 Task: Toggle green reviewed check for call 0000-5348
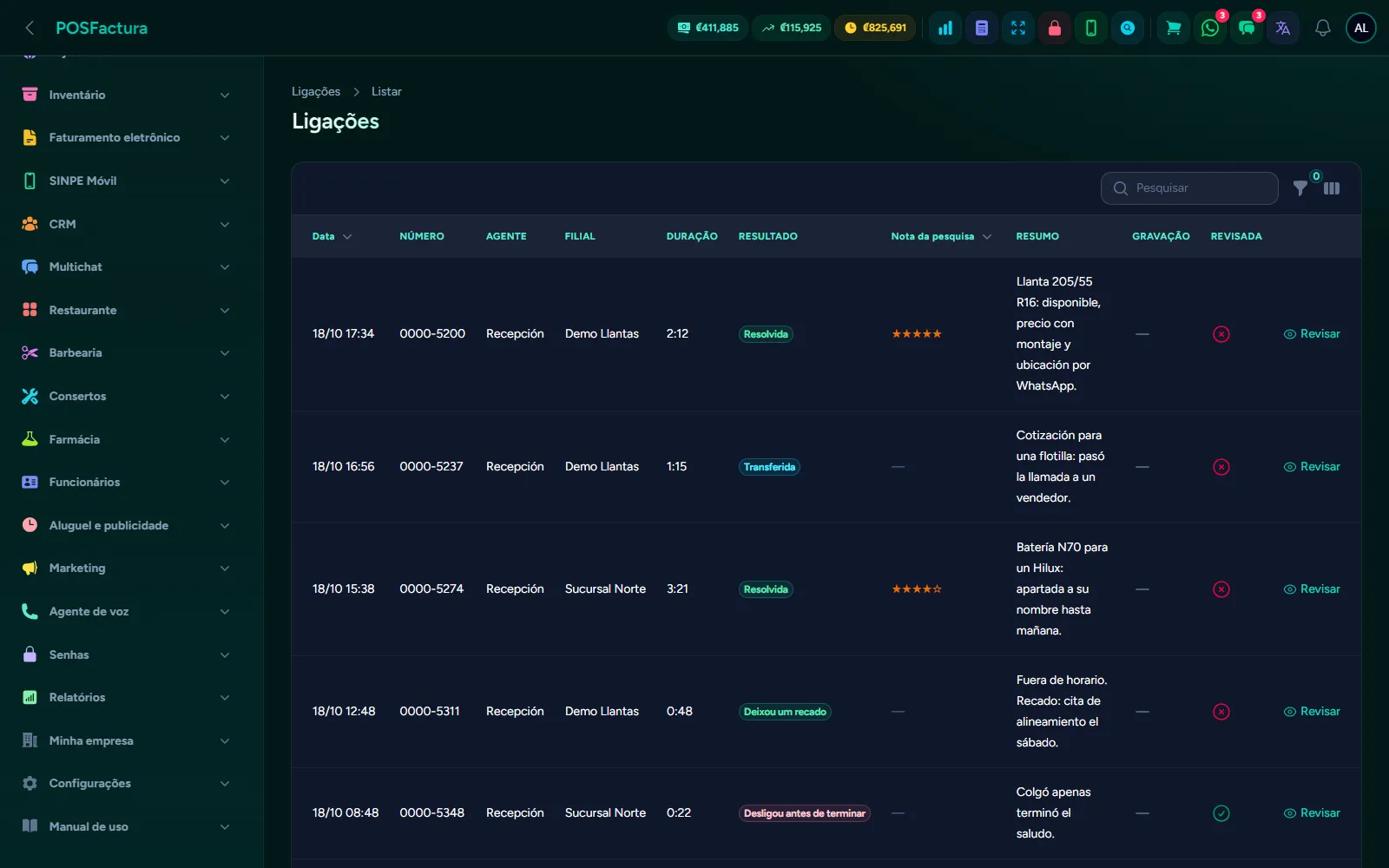[x=1221, y=813]
